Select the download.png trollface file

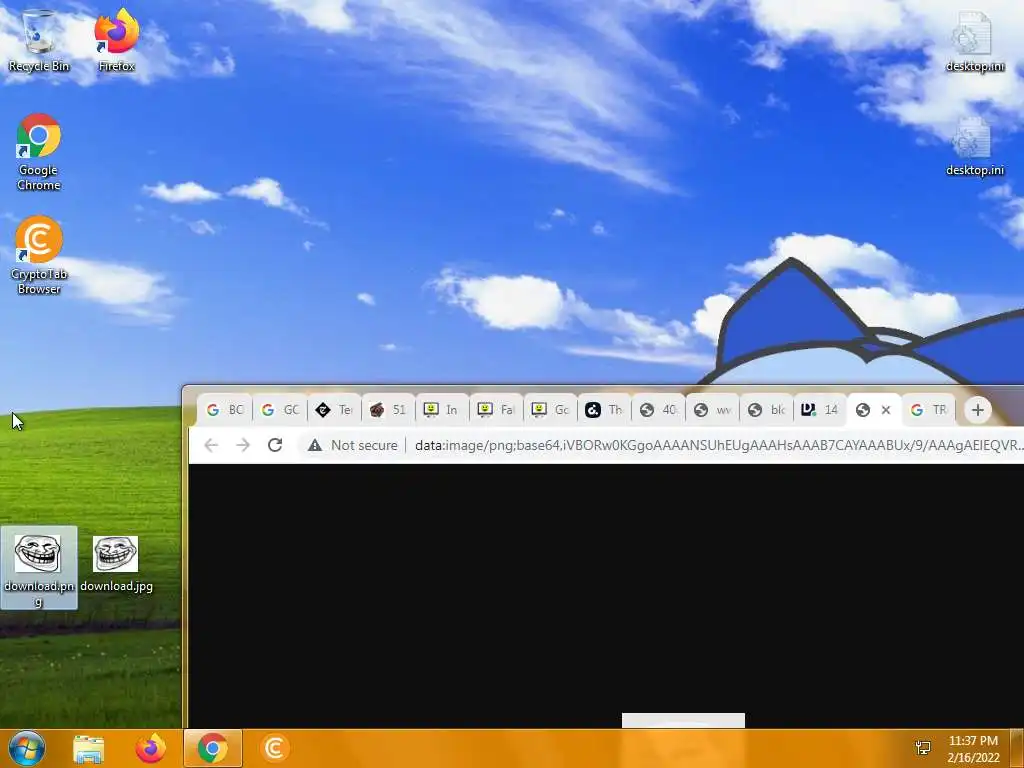click(39, 568)
